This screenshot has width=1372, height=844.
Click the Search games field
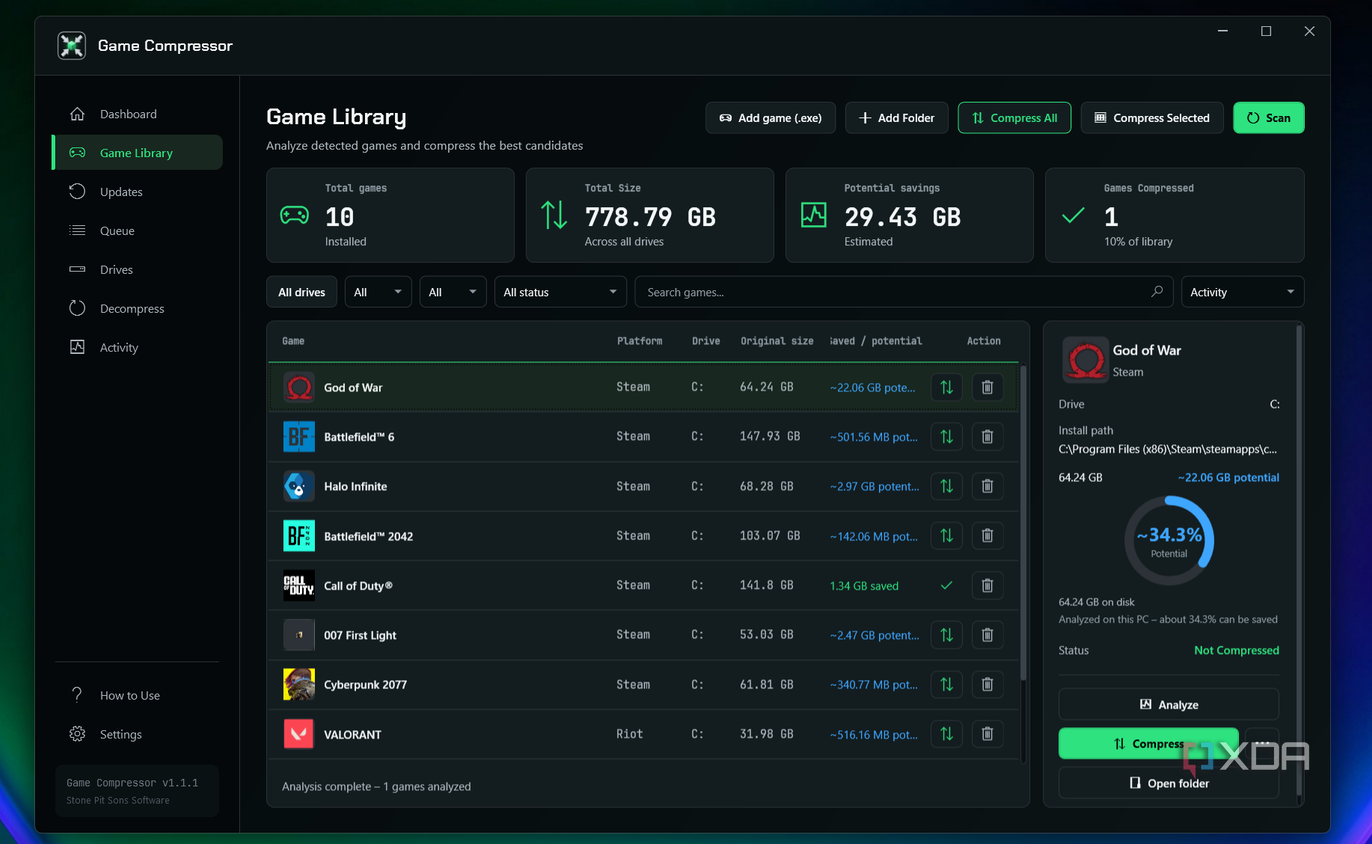(905, 292)
